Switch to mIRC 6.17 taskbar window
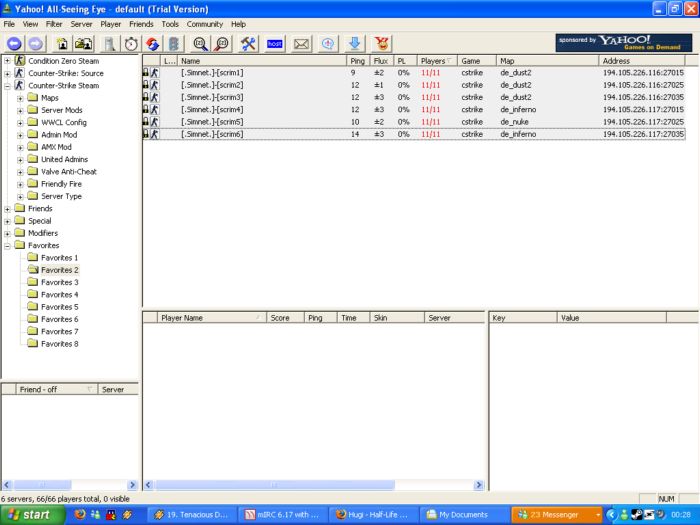The image size is (700, 525). [x=283, y=515]
